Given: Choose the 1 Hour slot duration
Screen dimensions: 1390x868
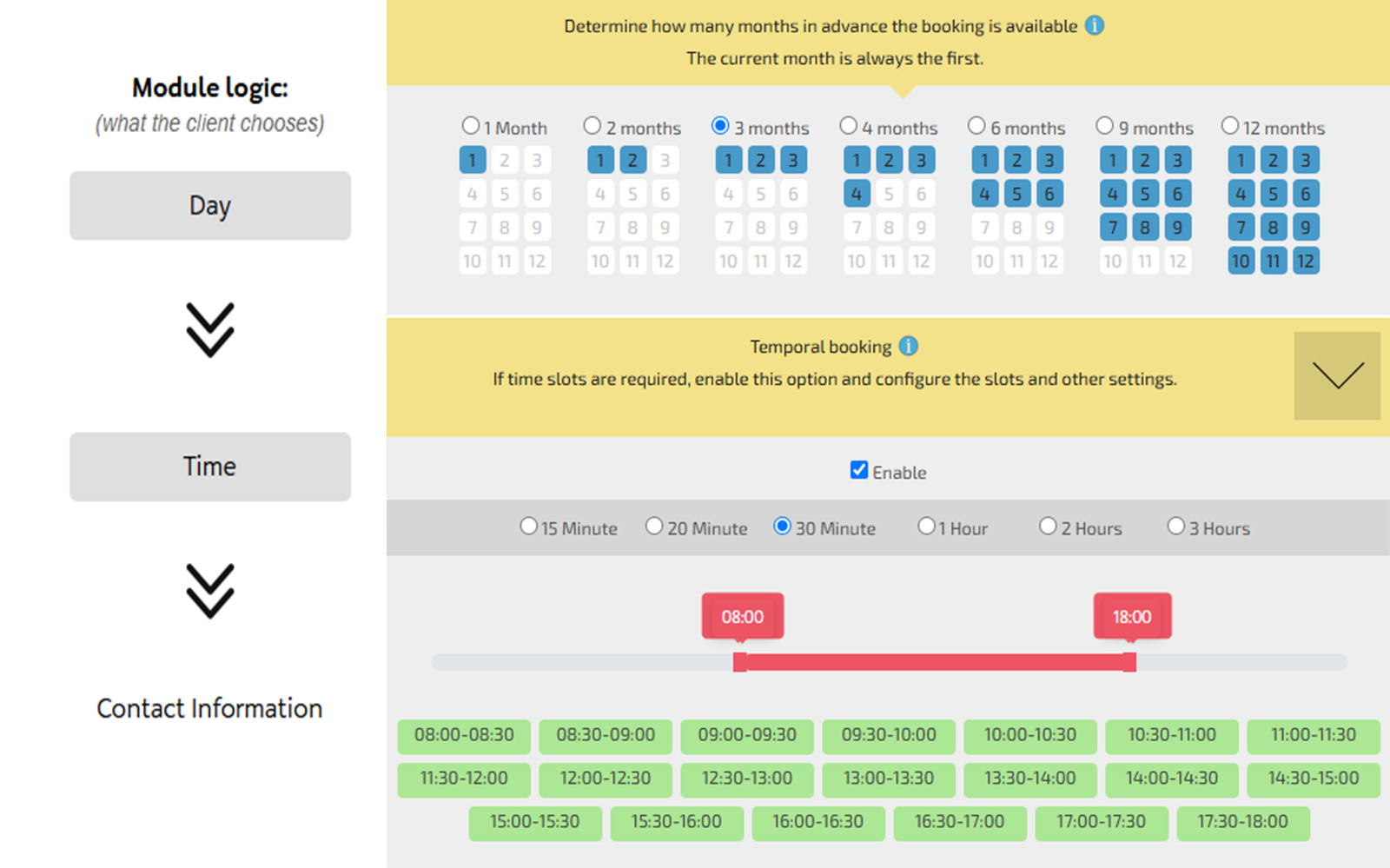Looking at the screenshot, I should (927, 527).
